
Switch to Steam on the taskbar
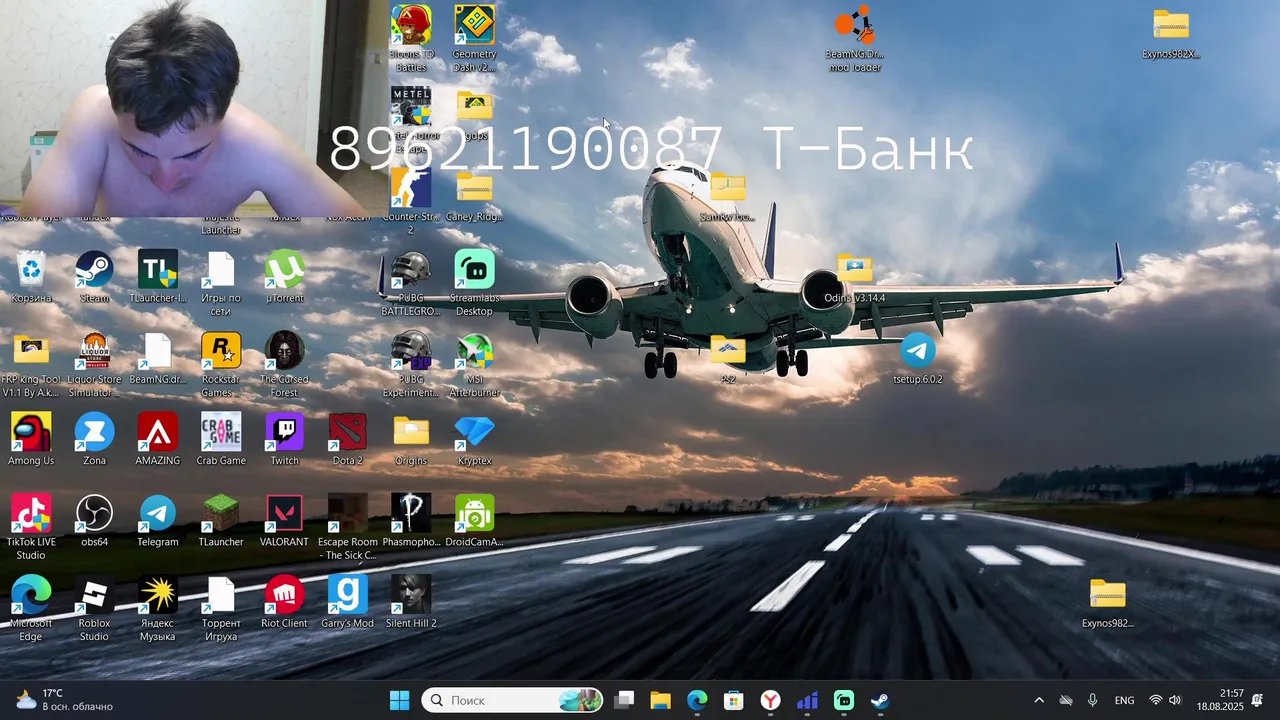[x=880, y=701]
